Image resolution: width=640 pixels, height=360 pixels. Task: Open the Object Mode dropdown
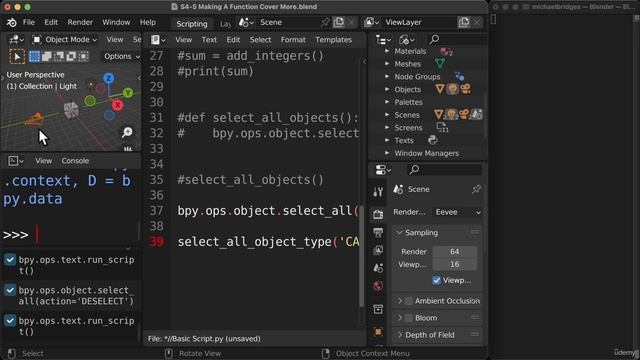coord(64,40)
